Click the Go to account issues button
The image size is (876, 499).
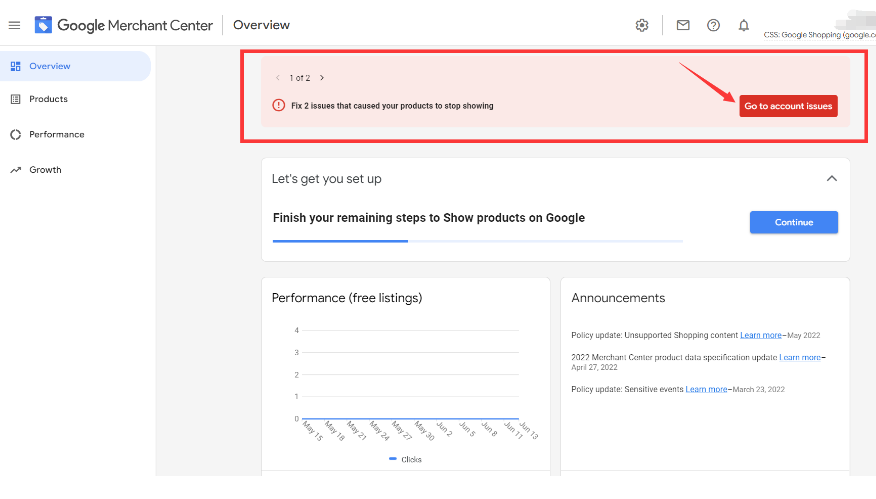(x=788, y=106)
